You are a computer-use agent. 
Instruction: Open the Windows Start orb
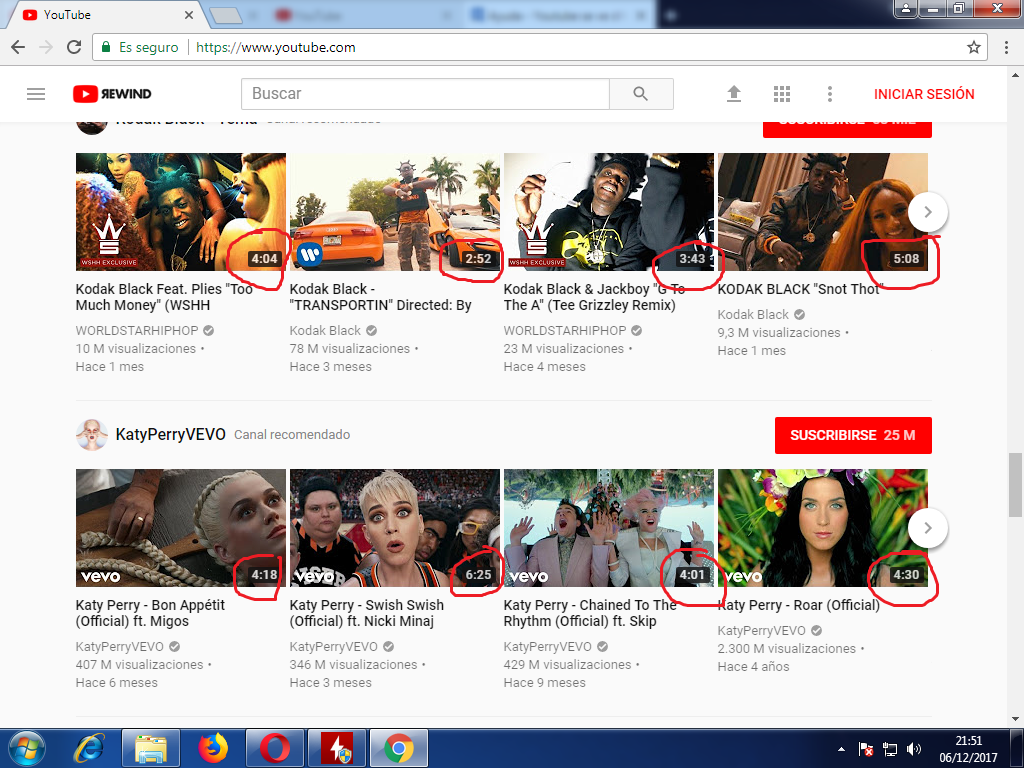click(26, 748)
